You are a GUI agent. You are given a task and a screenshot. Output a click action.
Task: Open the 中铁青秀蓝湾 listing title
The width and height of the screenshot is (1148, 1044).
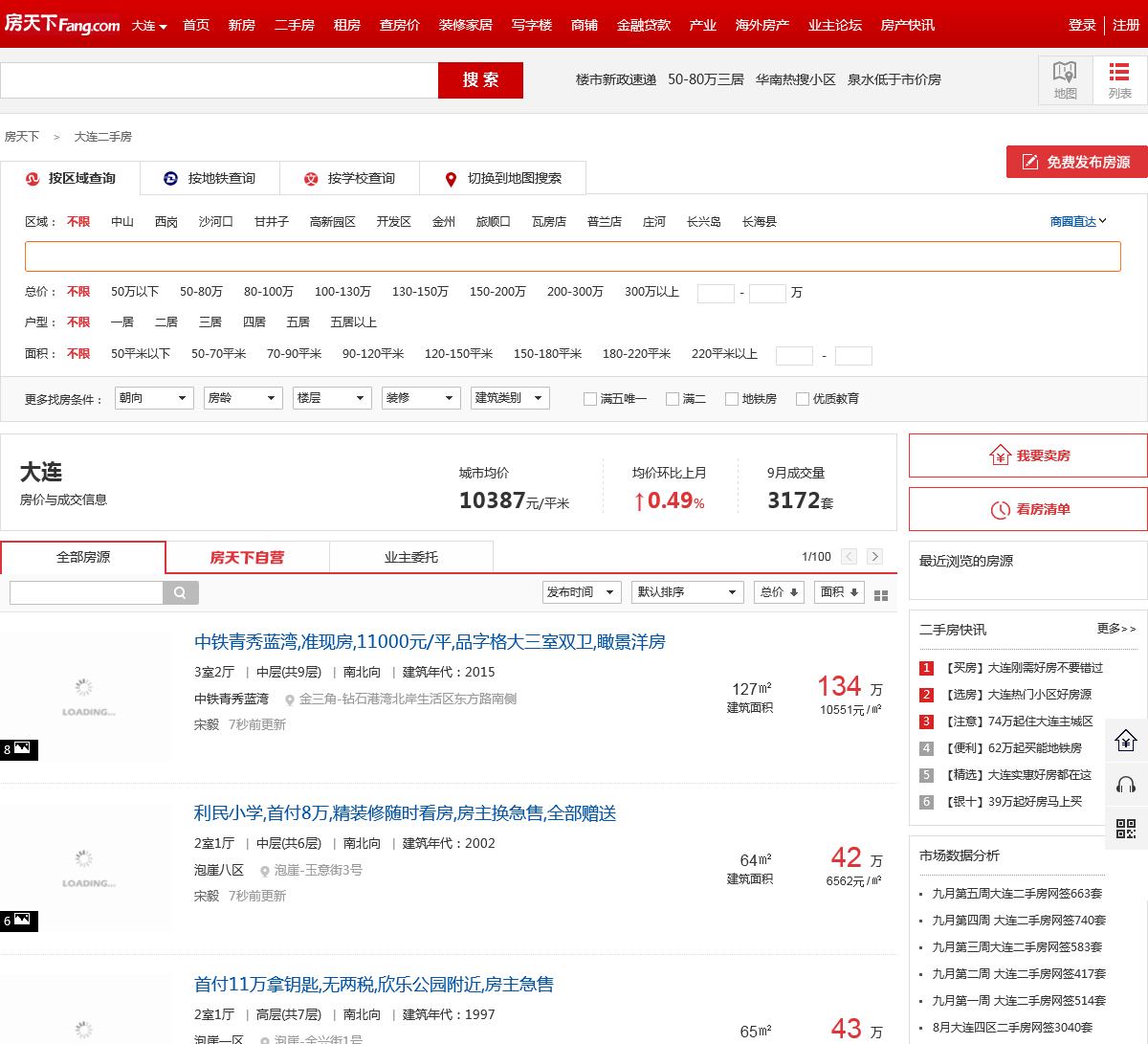[x=430, y=642]
